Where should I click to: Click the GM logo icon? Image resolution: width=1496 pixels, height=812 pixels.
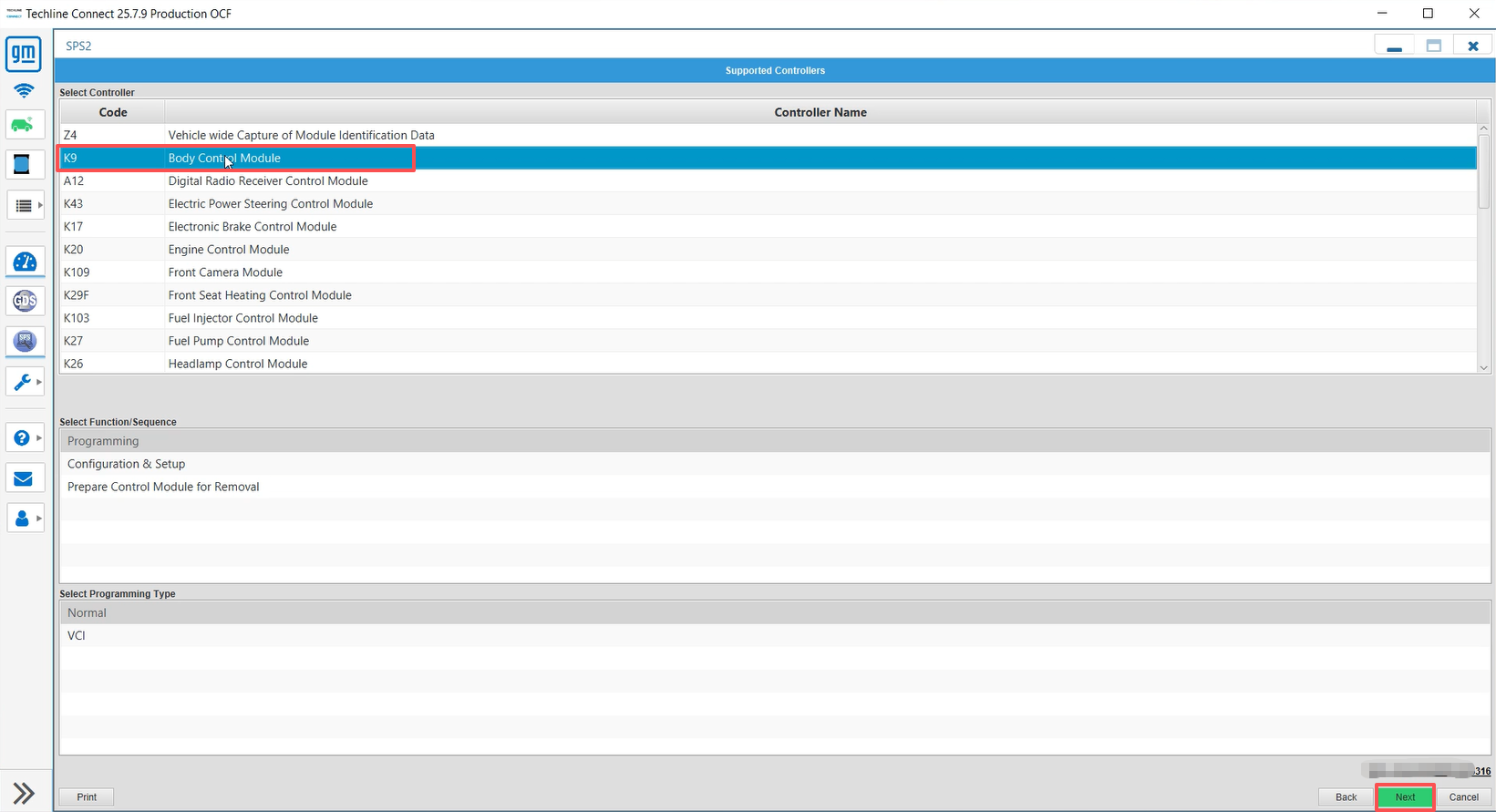coord(24,55)
